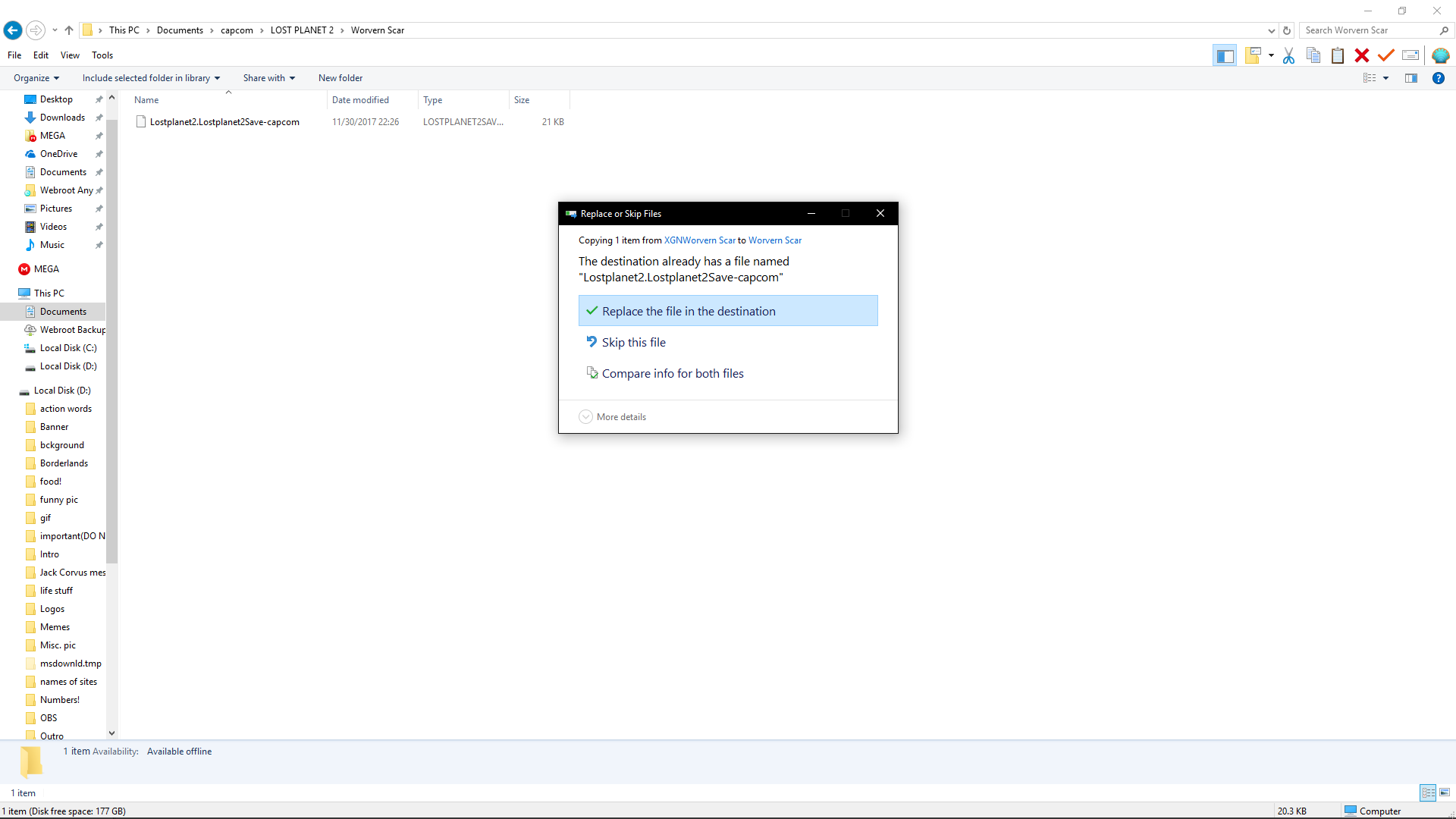Click the orange checkmark Properties icon

click(x=1386, y=55)
